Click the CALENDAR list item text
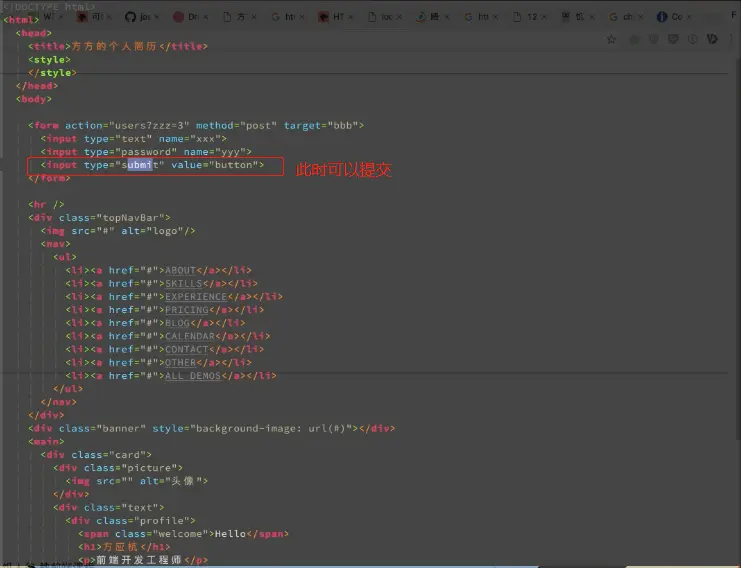This screenshot has height=568, width=741. tap(190, 336)
